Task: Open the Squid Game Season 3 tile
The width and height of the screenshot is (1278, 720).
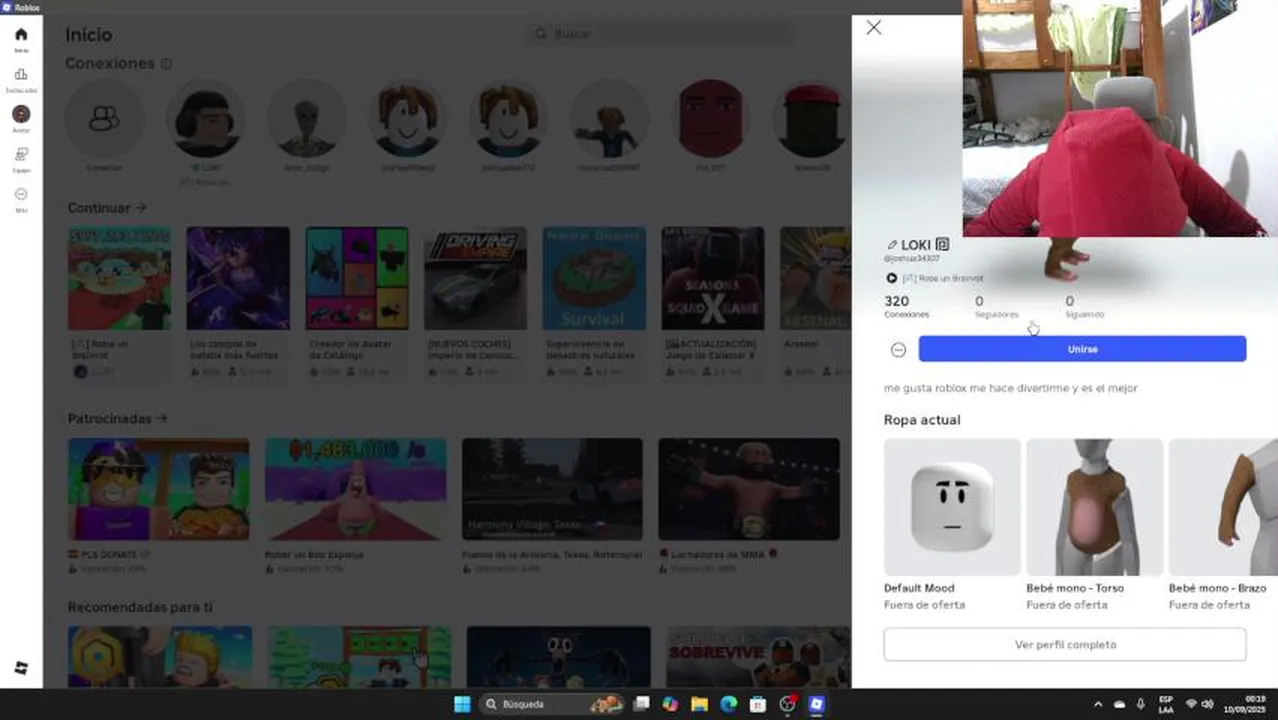Action: 713,278
